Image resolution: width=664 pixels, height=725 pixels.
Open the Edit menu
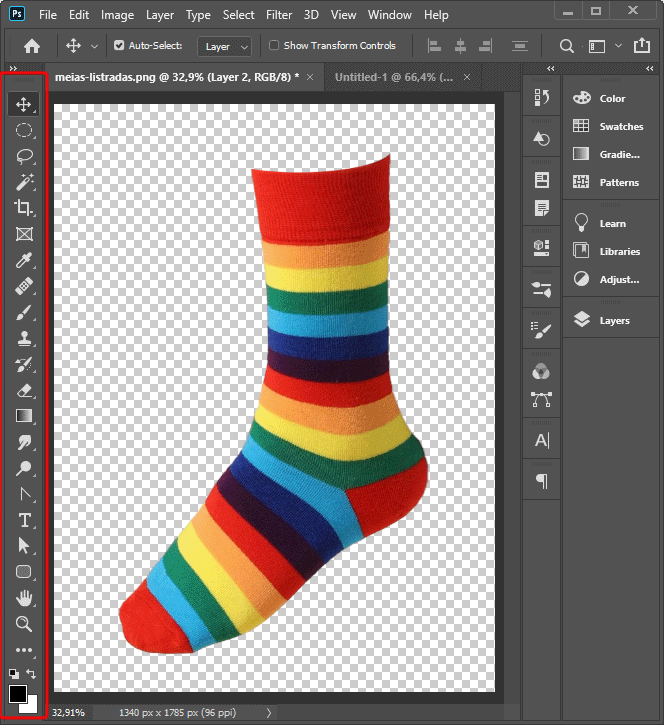[x=79, y=15]
